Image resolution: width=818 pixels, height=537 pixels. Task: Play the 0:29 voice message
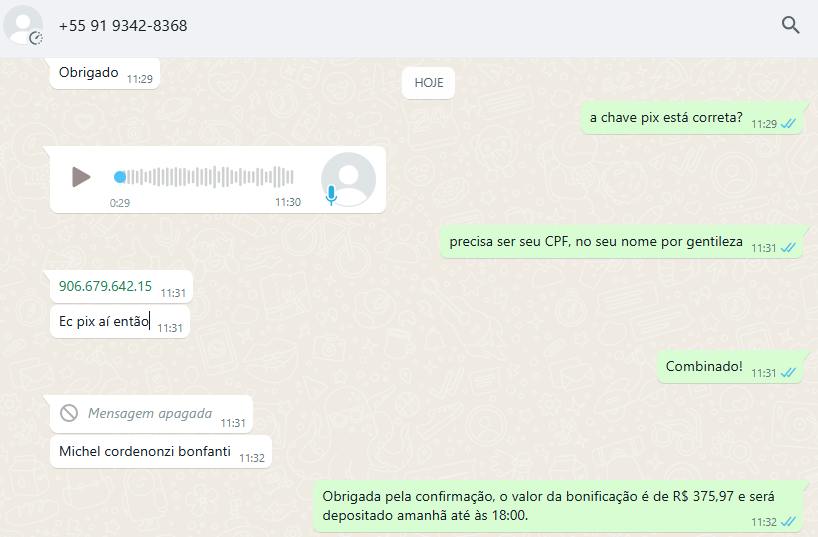[81, 177]
